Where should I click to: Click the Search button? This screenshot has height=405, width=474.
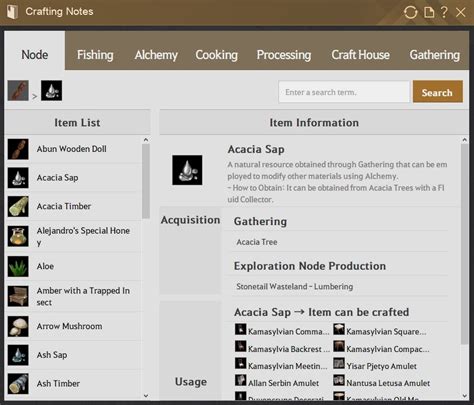tap(438, 91)
